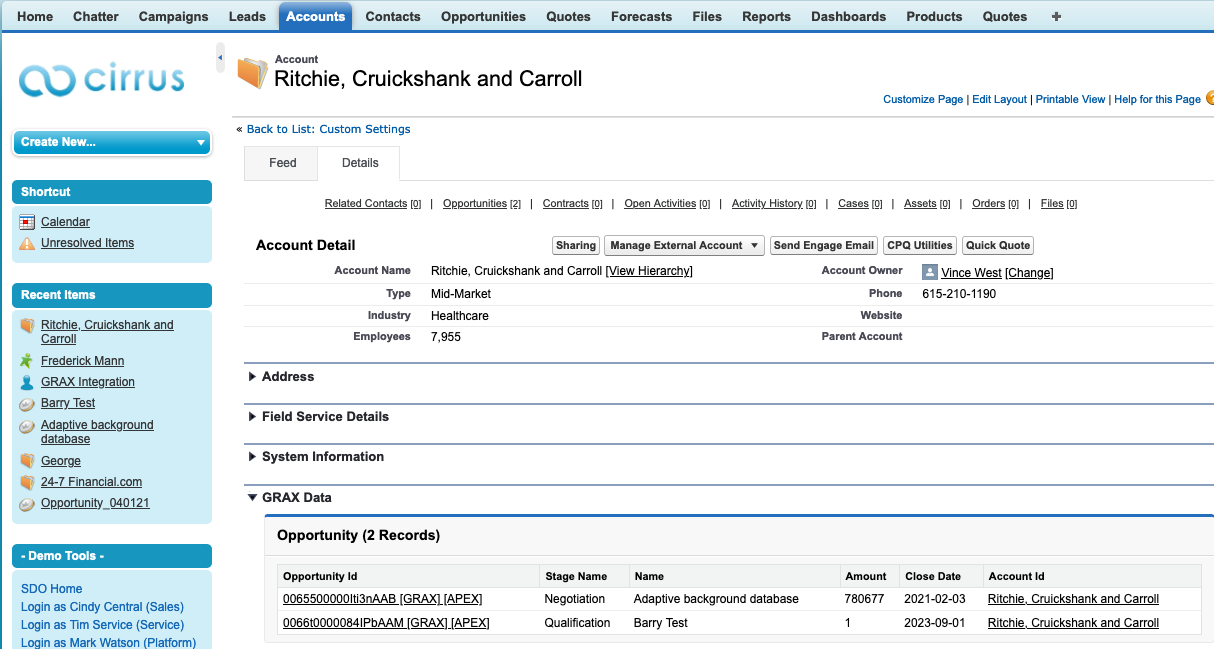Click the Cirrus logo

click(x=103, y=79)
